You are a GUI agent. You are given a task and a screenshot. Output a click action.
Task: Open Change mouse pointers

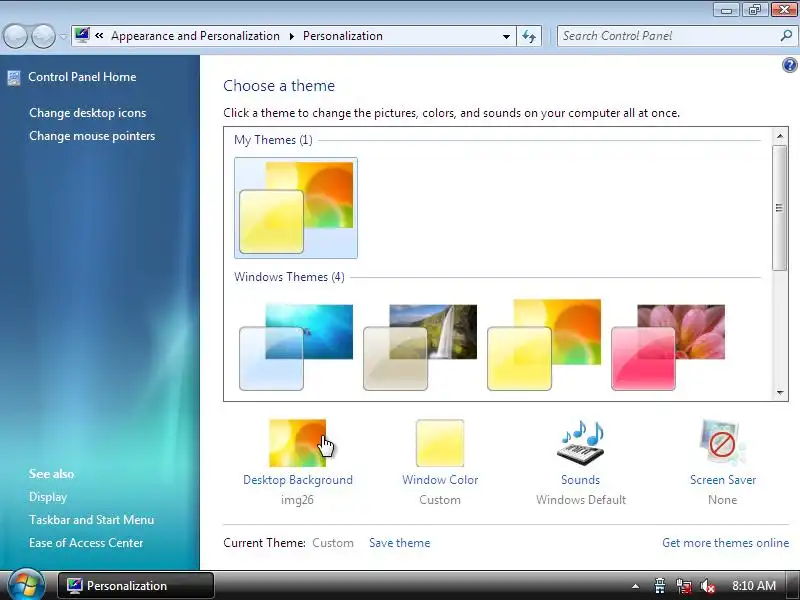(92, 136)
